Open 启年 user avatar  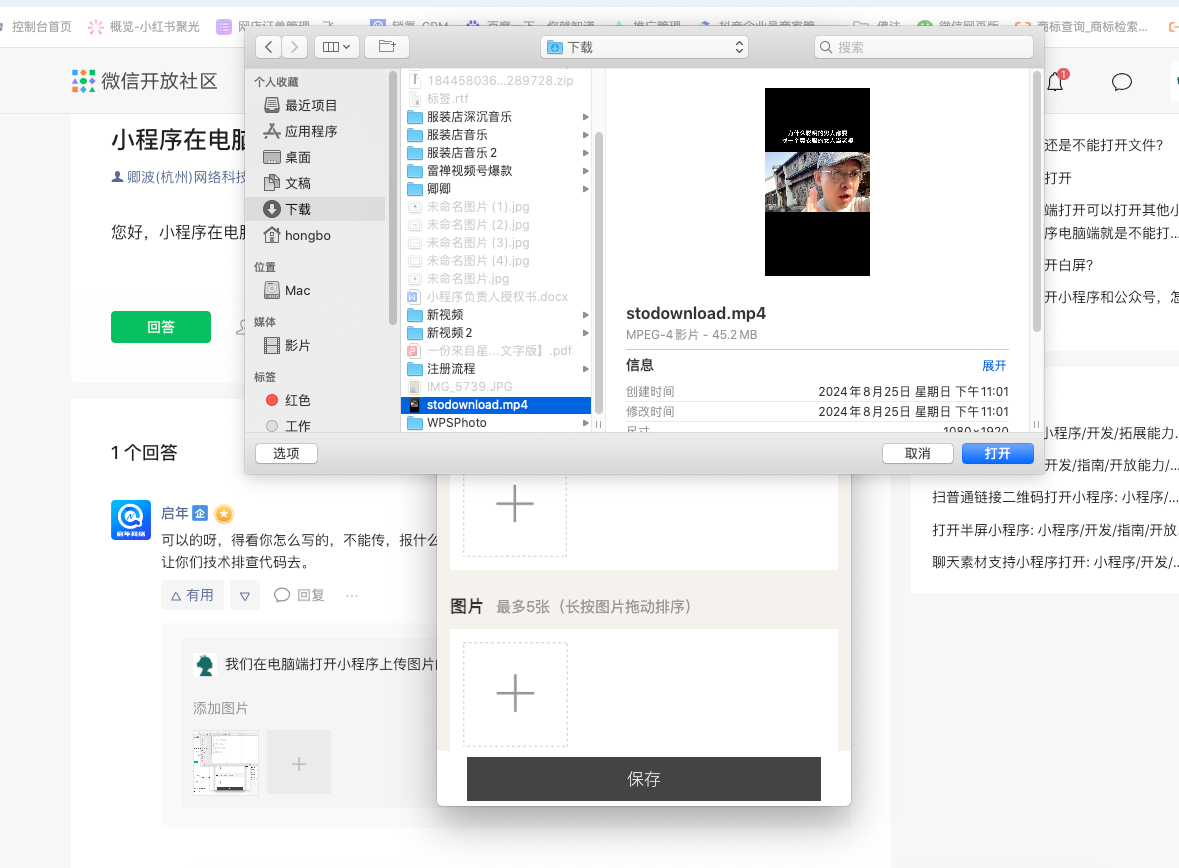pos(131,520)
